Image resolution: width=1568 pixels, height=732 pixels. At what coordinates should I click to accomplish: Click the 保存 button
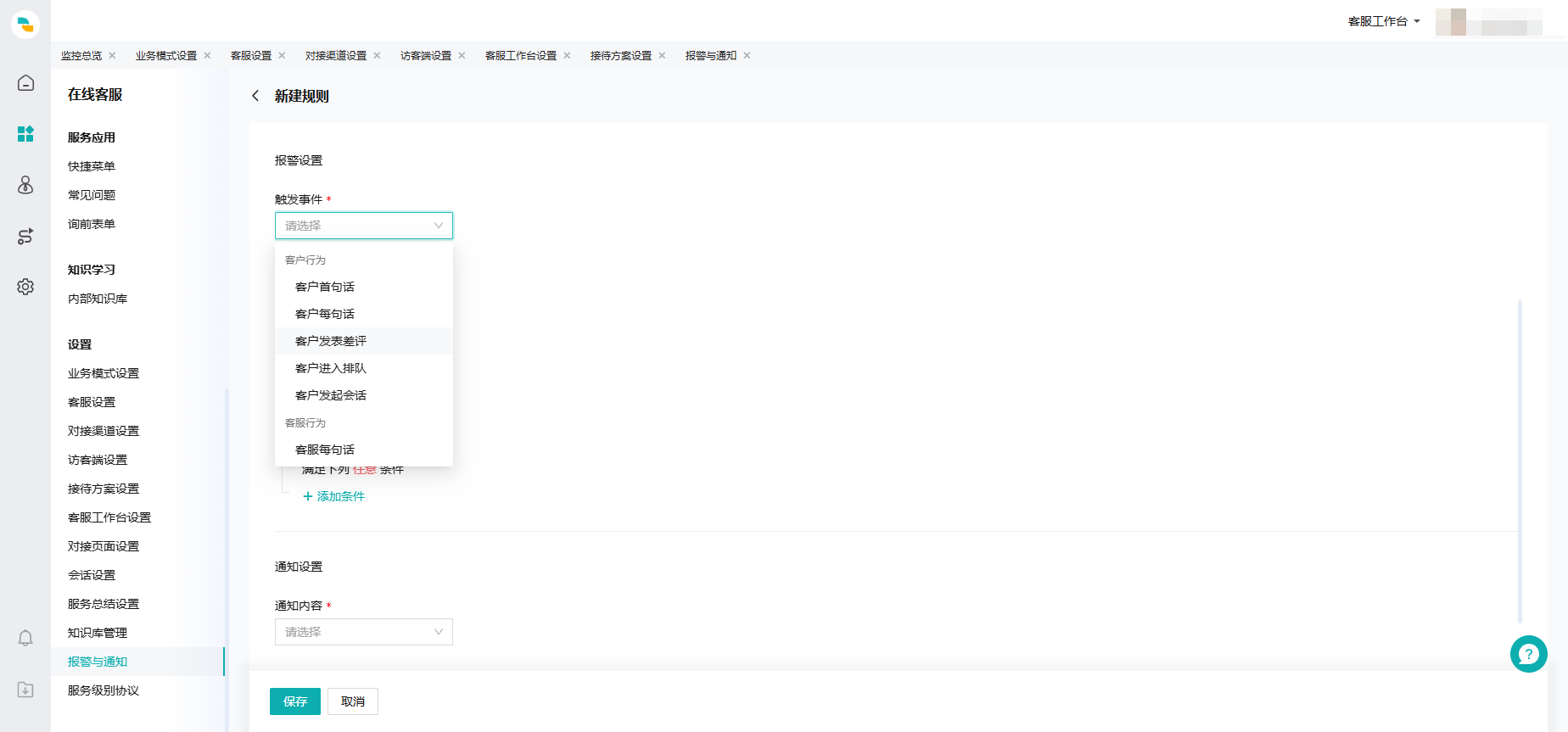coord(294,701)
